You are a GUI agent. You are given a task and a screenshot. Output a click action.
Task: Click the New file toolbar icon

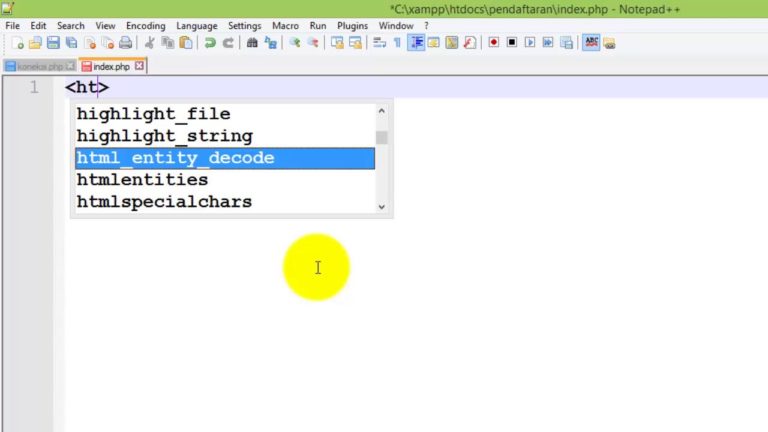pos(18,43)
